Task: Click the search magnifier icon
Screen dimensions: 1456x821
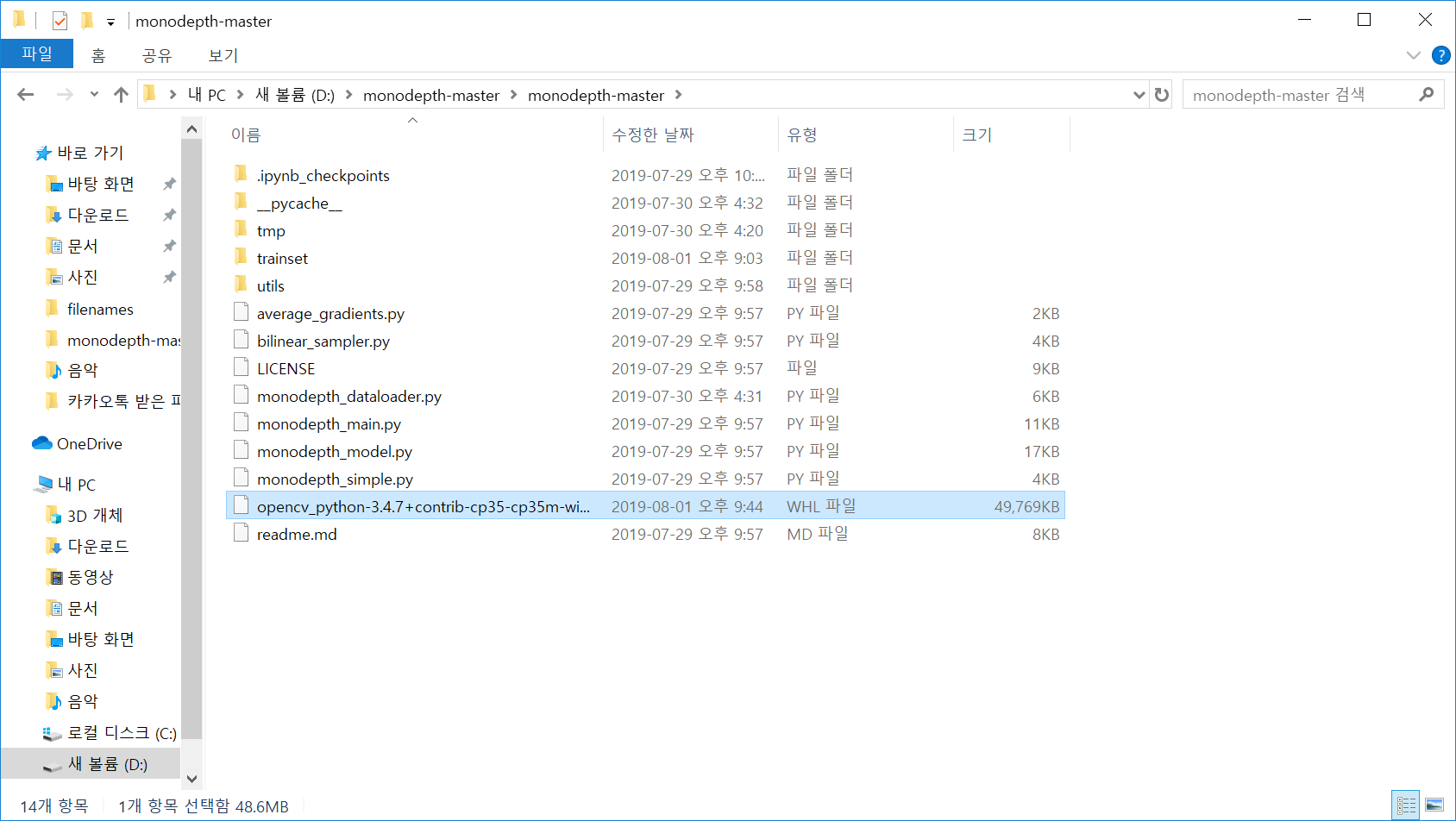Action: (x=1427, y=95)
